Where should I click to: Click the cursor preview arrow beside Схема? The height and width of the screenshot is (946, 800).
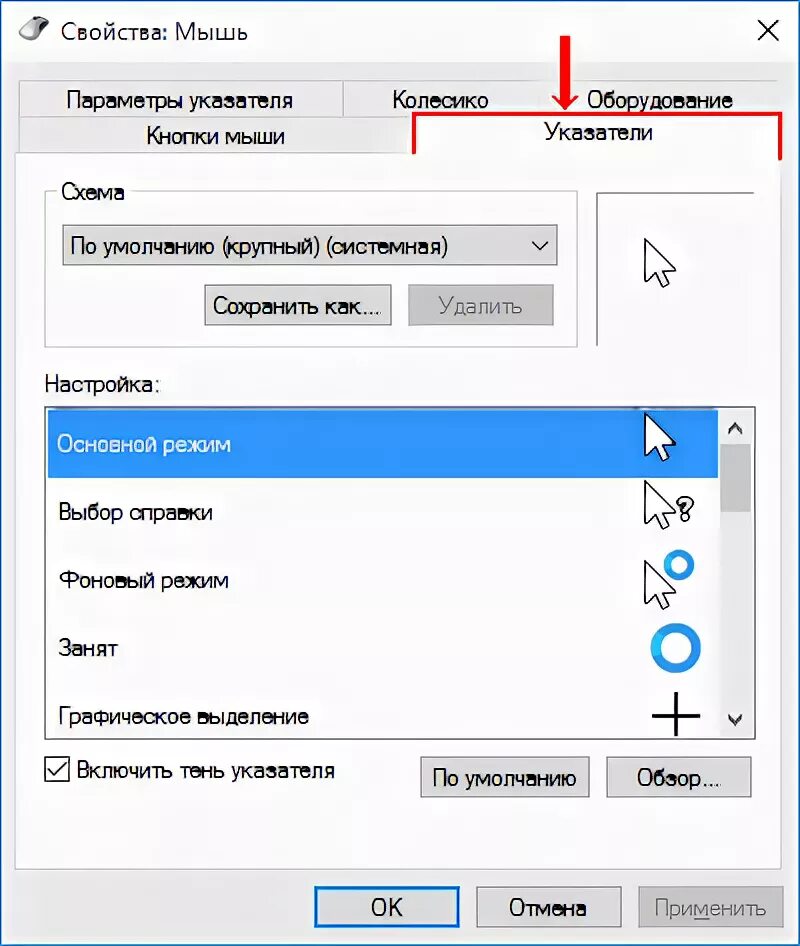(659, 262)
